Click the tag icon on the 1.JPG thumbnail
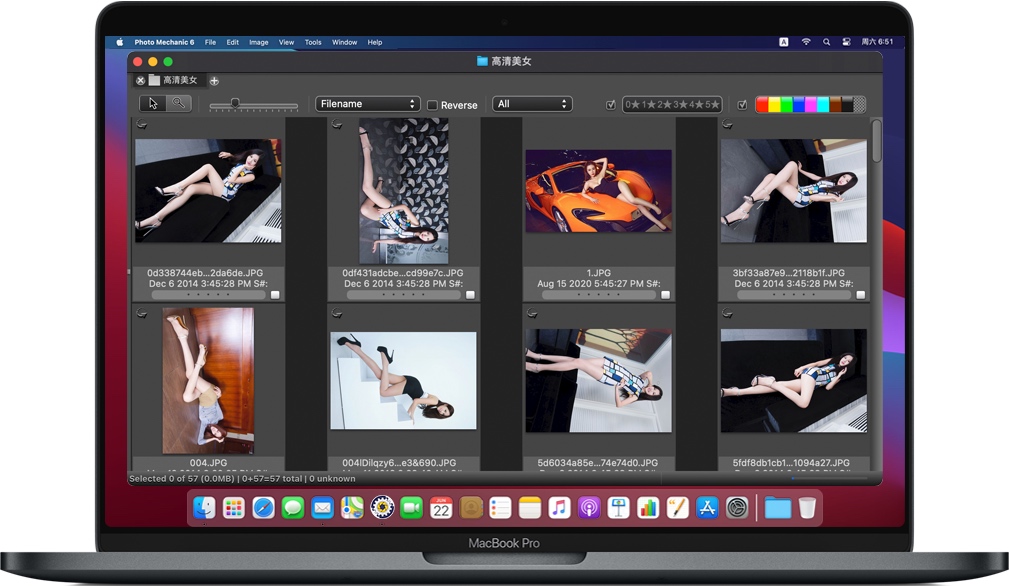The width and height of the screenshot is (1009, 586). pyautogui.click(x=532, y=126)
